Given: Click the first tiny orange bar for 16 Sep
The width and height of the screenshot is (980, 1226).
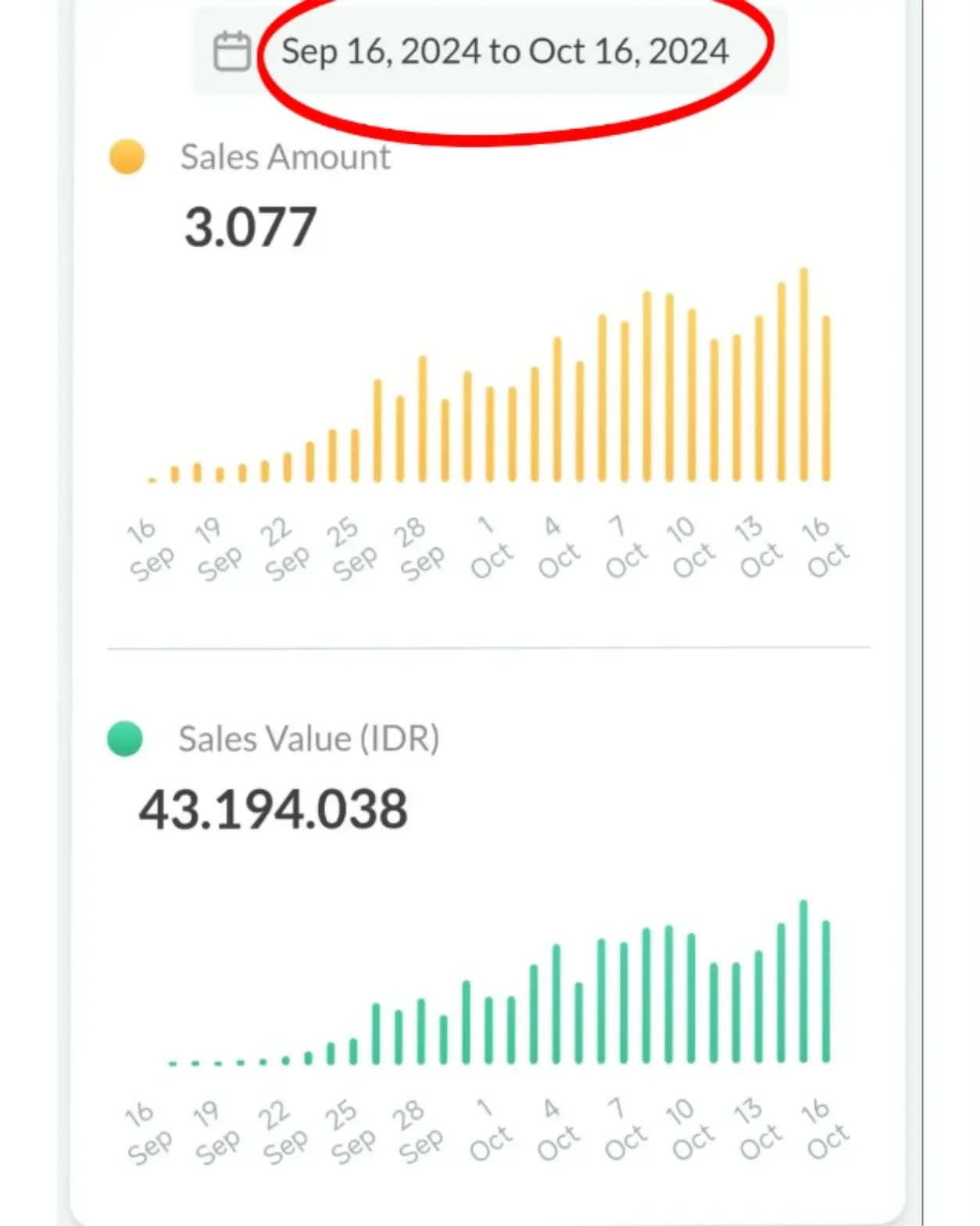Looking at the screenshot, I should [x=152, y=479].
